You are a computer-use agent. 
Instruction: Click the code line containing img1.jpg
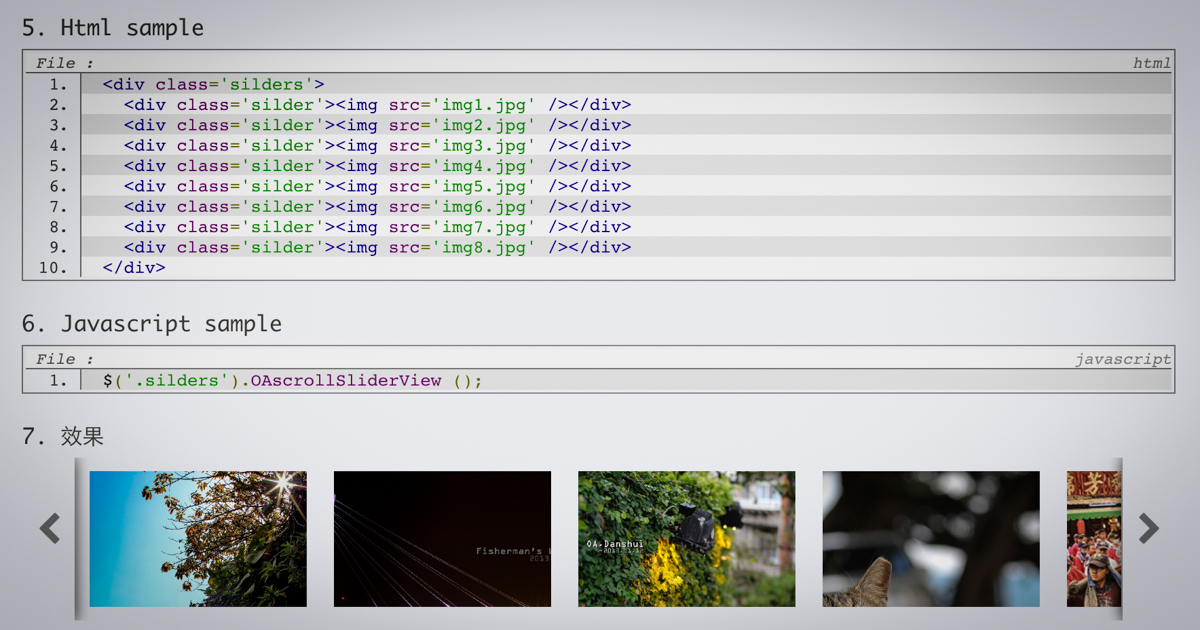[626, 105]
